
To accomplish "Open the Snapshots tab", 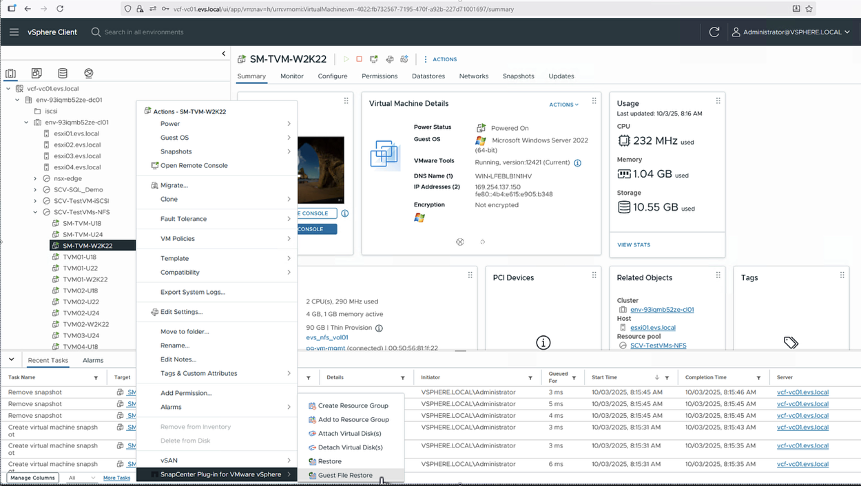I will coord(518,76).
